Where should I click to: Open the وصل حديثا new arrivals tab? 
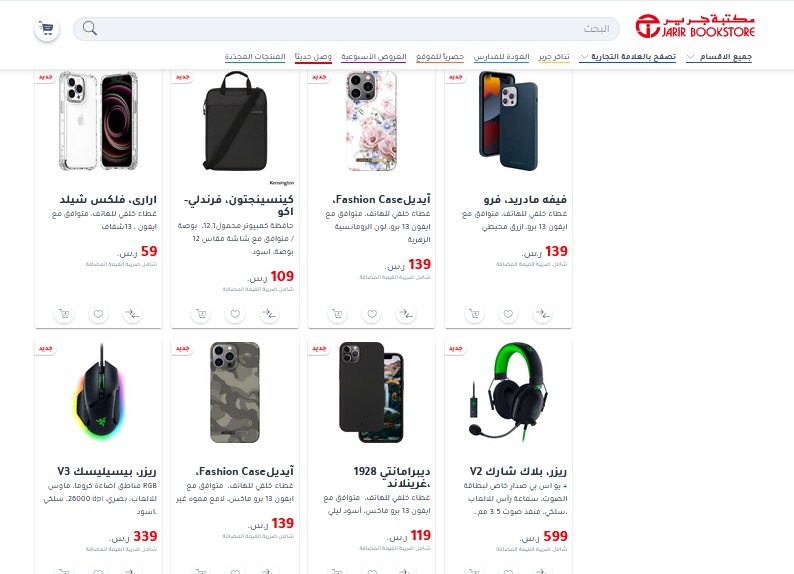(313, 57)
